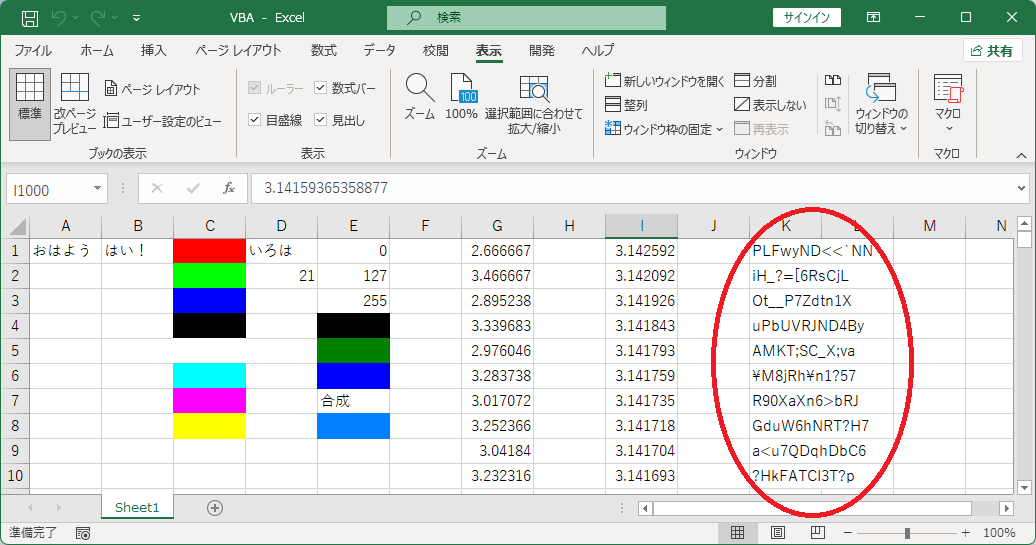Select row 5 header
Image resolution: width=1036 pixels, height=545 pixels.
(15, 351)
